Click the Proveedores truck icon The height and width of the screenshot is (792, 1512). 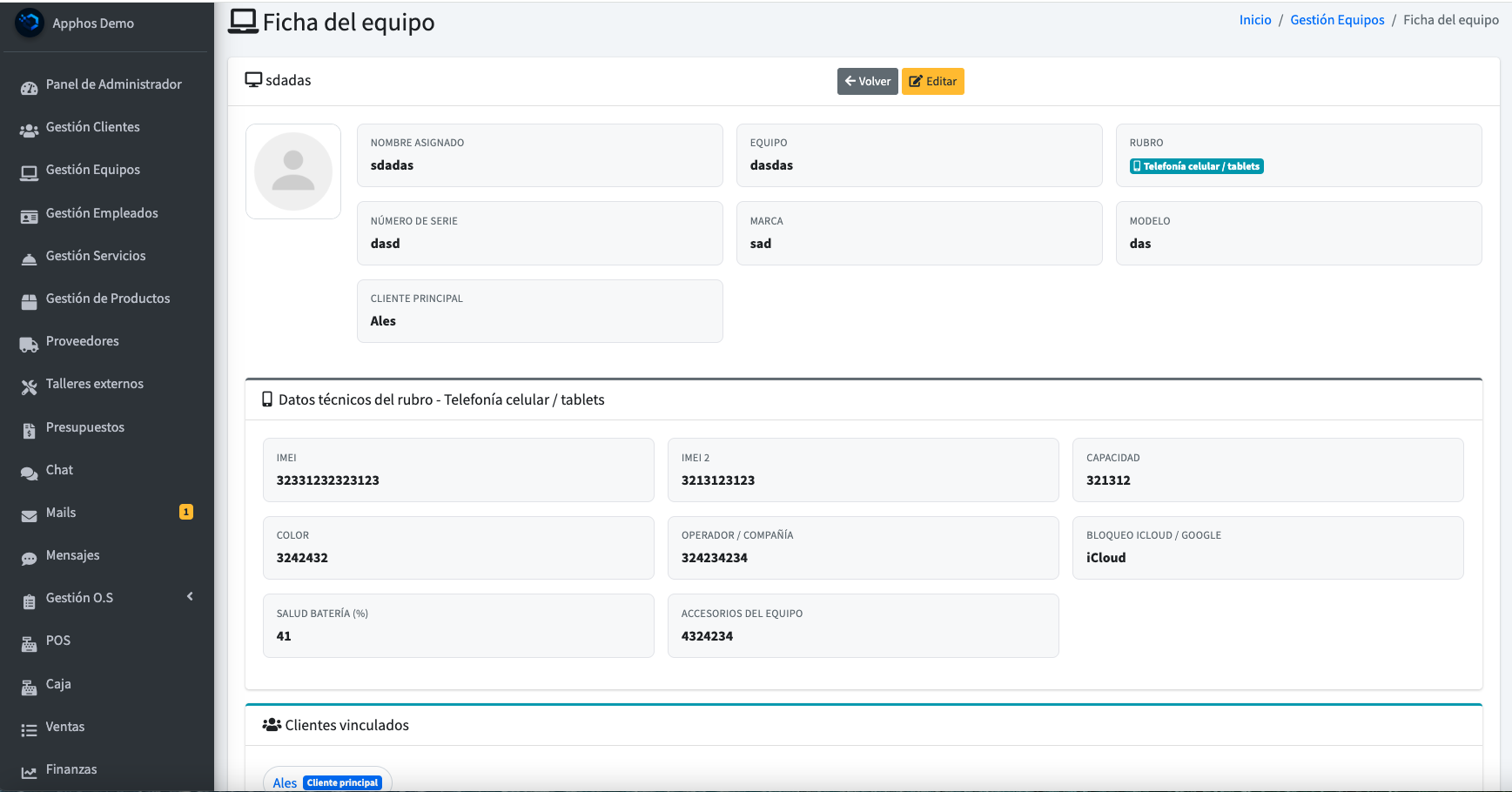pyautogui.click(x=30, y=345)
